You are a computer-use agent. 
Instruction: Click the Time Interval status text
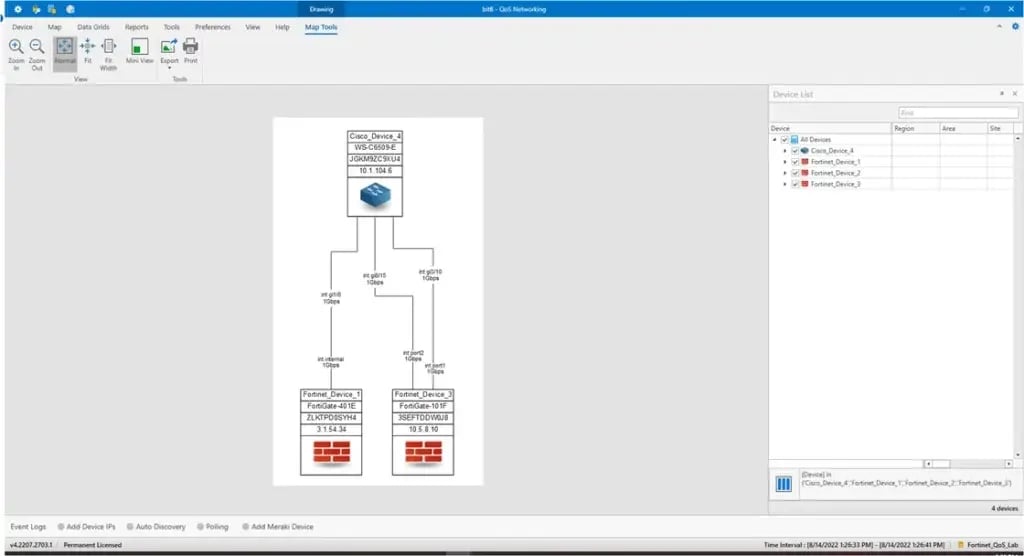point(854,545)
